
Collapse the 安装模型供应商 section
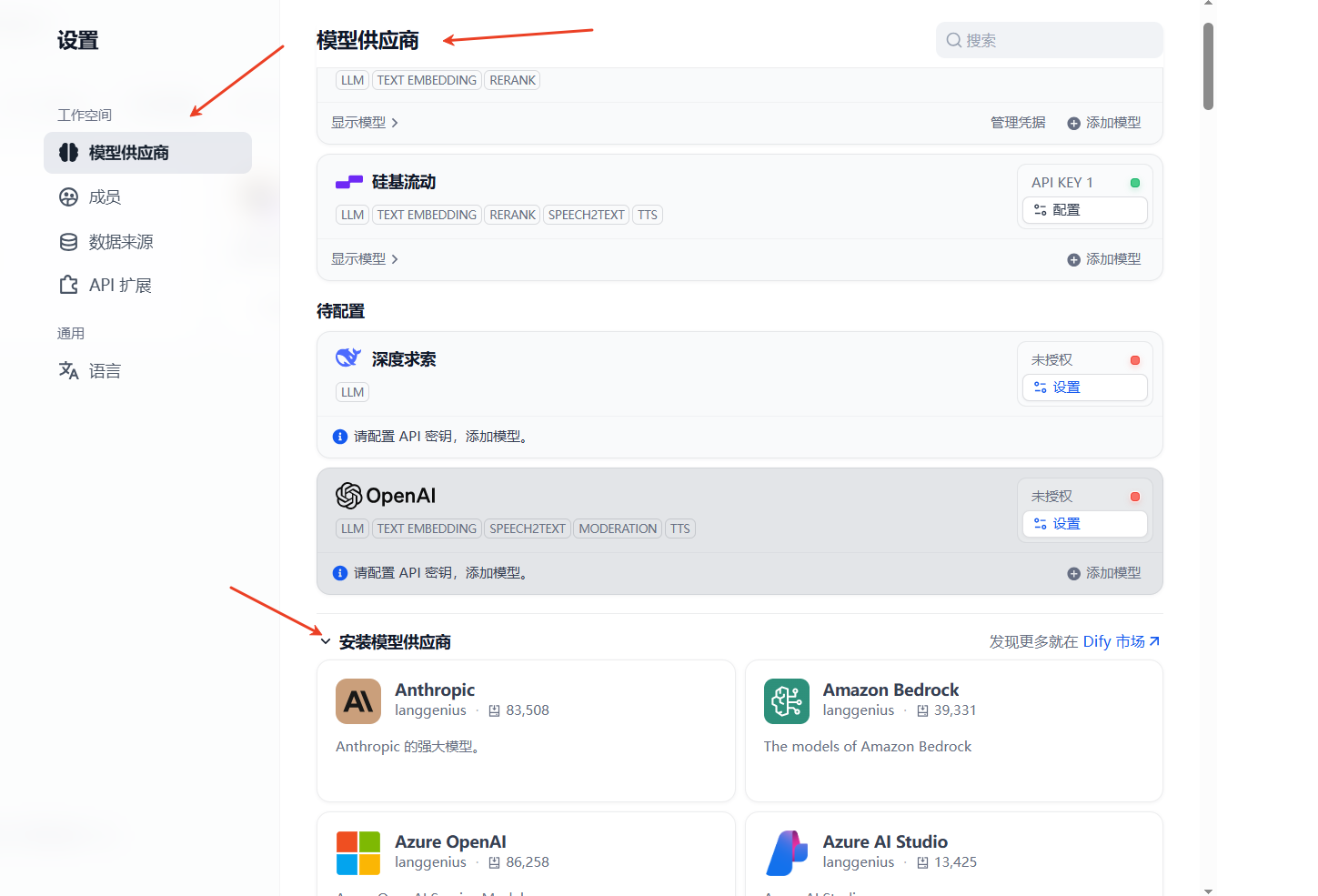tap(326, 641)
